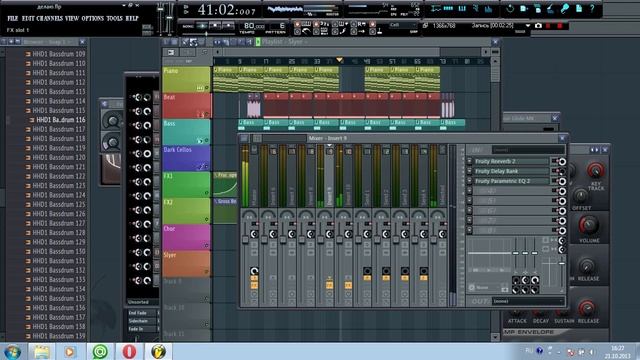
Task: Click the main volume slider at top
Action: (160, 9)
